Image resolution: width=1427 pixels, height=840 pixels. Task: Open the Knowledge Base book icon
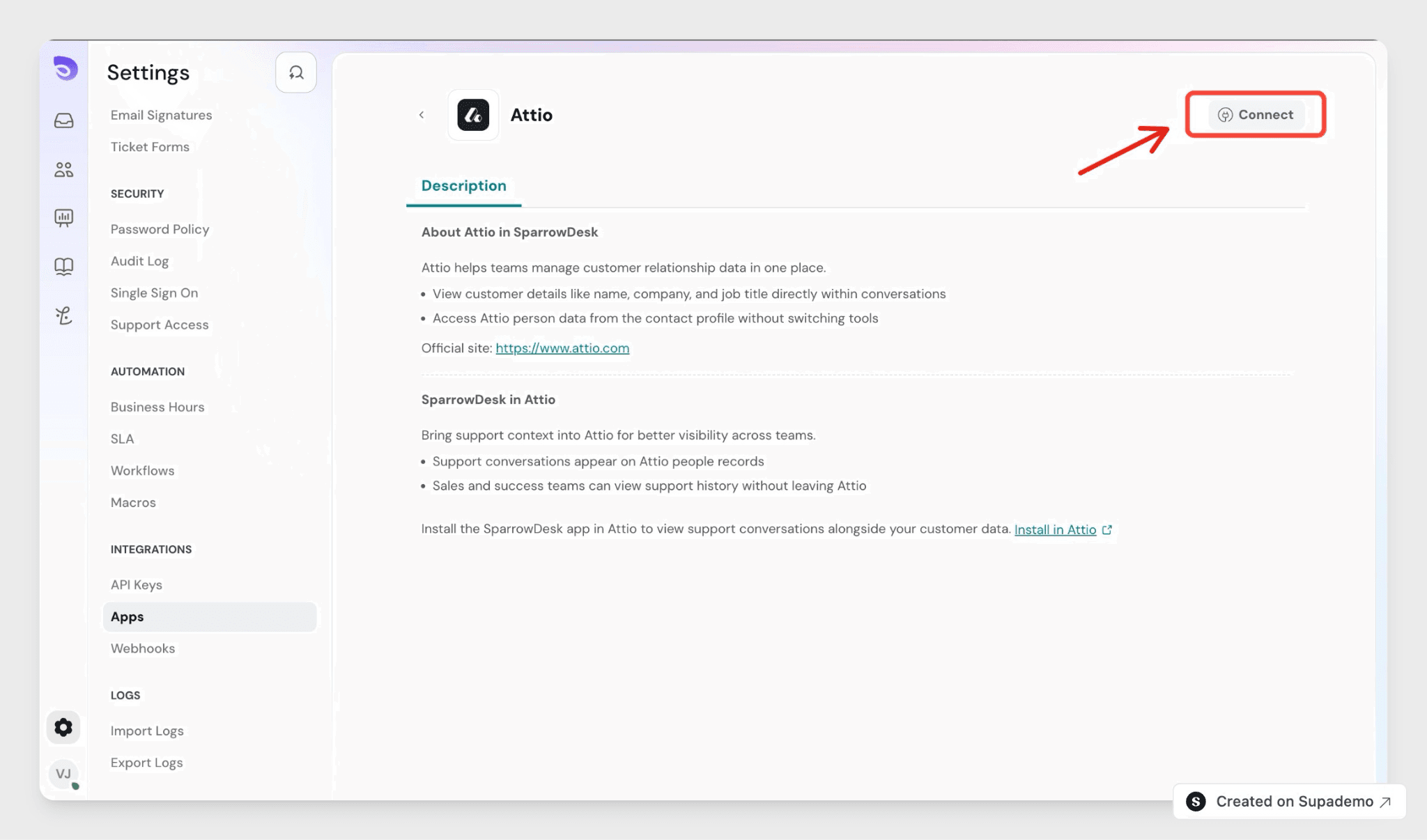(64, 267)
